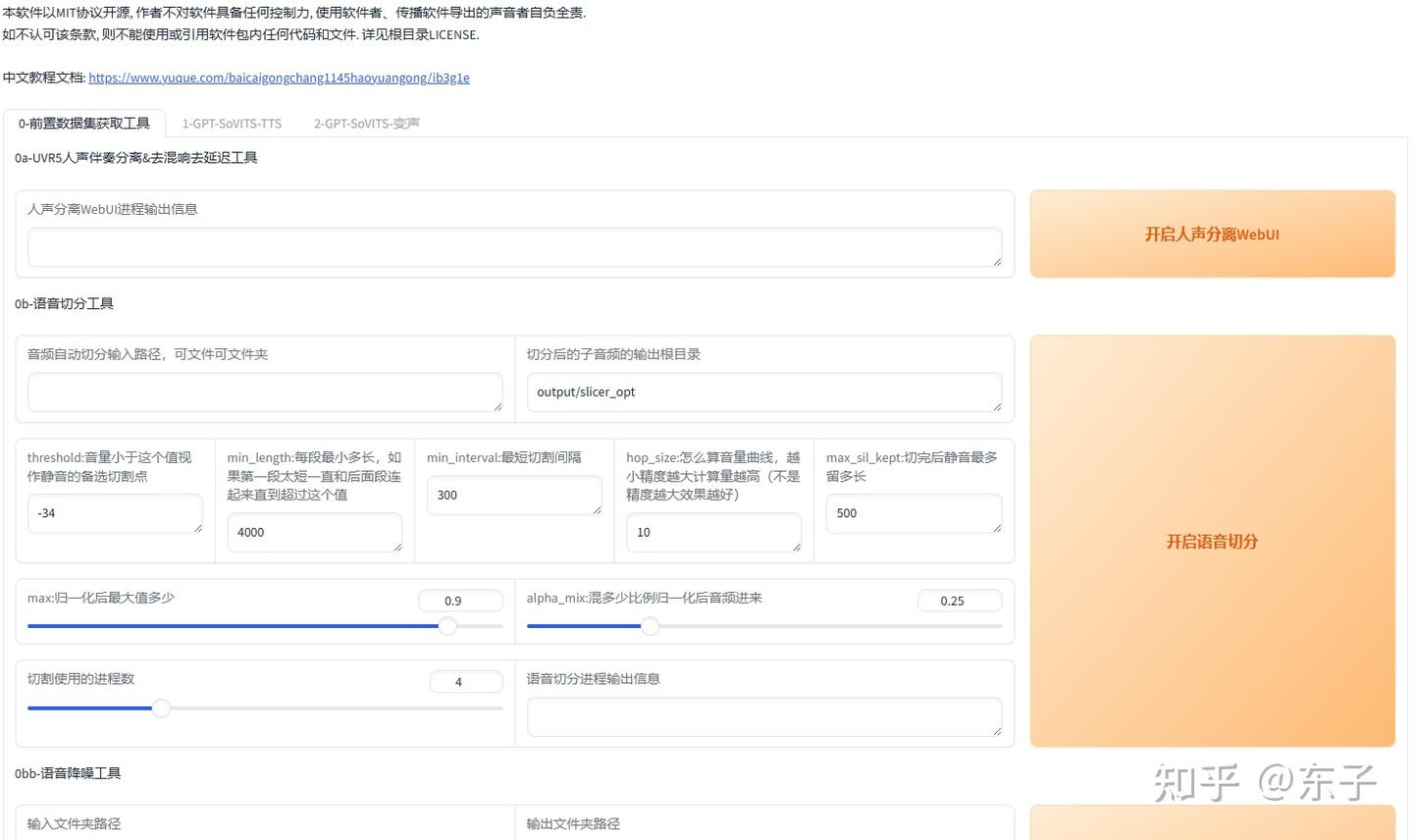Click the alpha_mix numeric box showing 0.25
Viewport: 1413px width, 840px height.
pyautogui.click(x=959, y=600)
